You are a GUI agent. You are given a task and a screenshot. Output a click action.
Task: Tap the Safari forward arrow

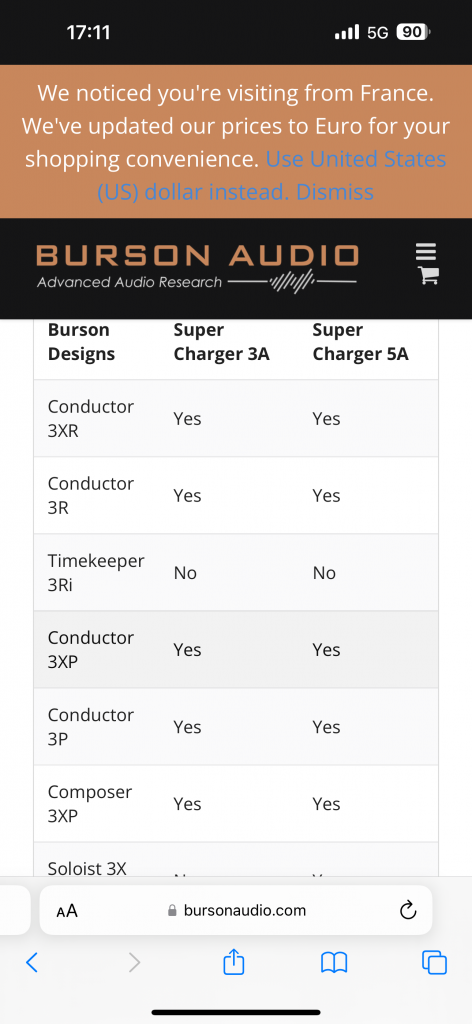134,962
